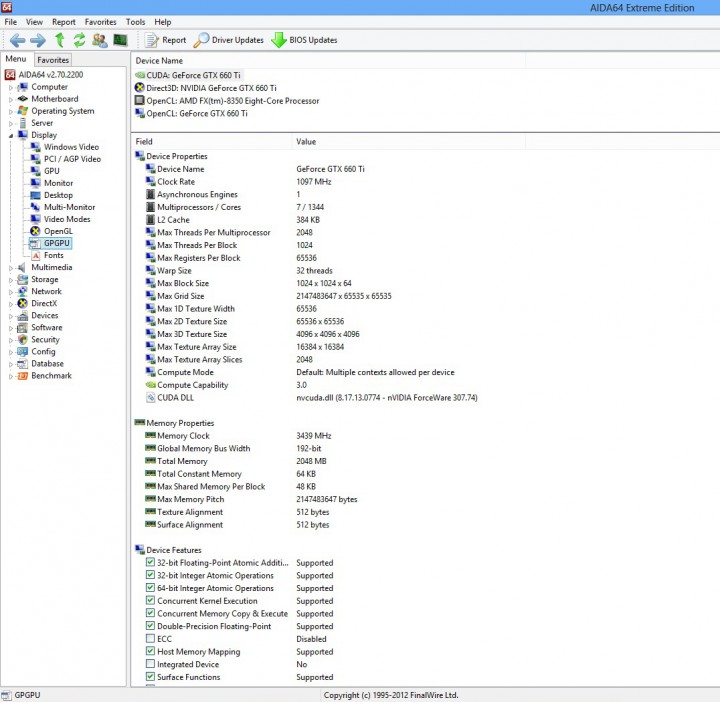Expand the Operating System node
720x702 pixels.
(11, 111)
